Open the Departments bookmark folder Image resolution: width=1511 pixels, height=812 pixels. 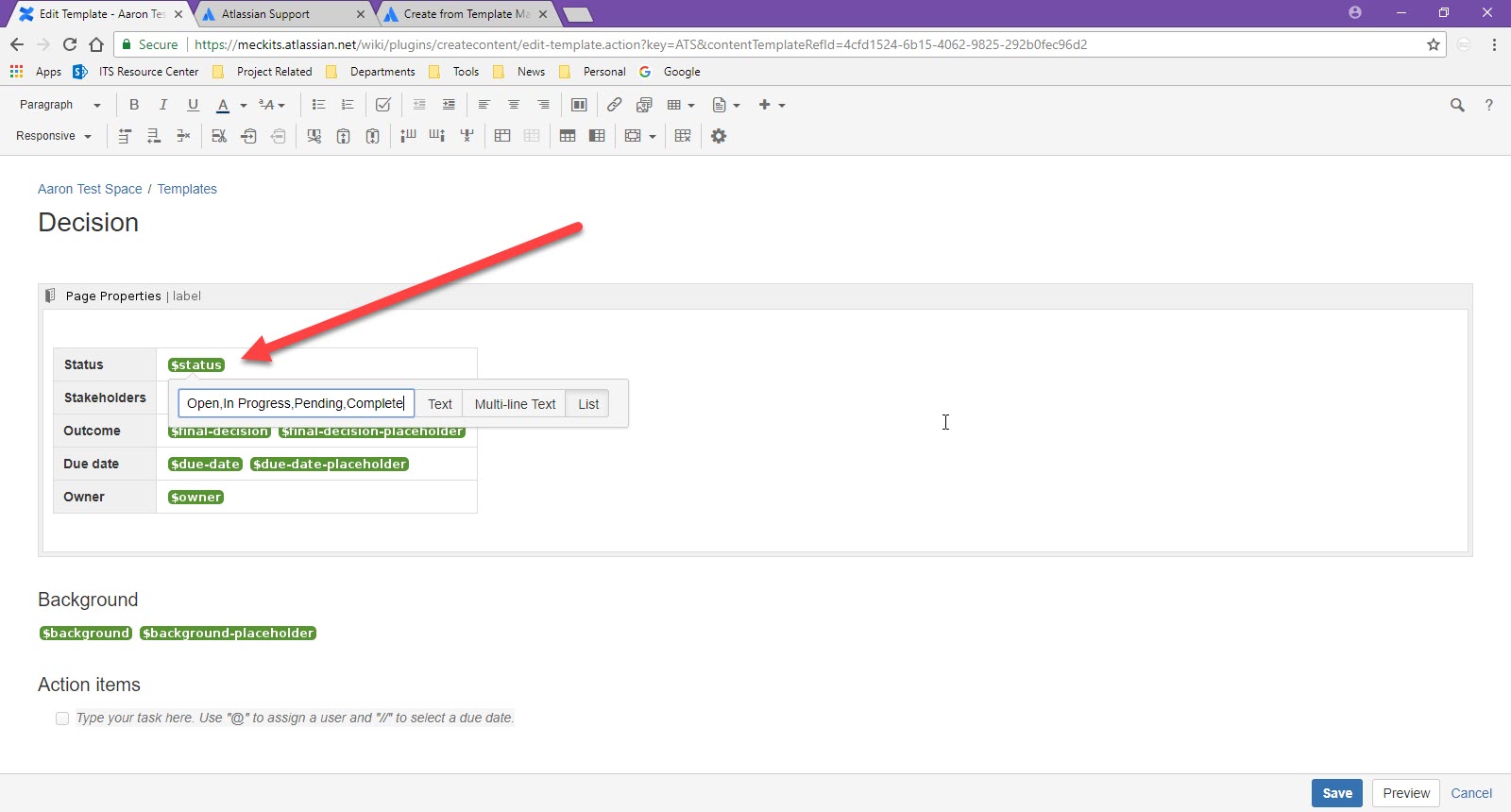(370, 72)
